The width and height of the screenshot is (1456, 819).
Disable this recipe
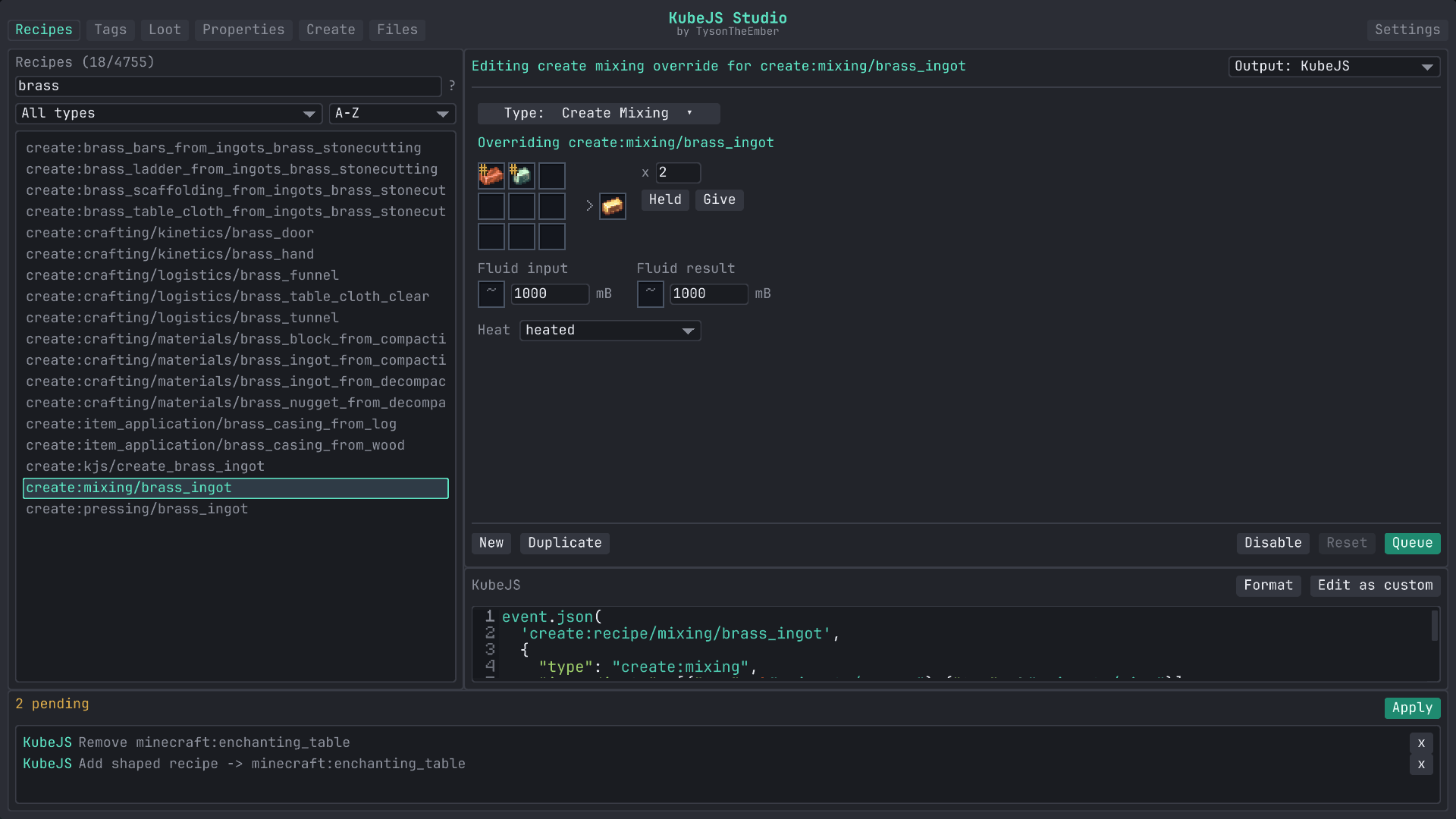pyautogui.click(x=1273, y=544)
